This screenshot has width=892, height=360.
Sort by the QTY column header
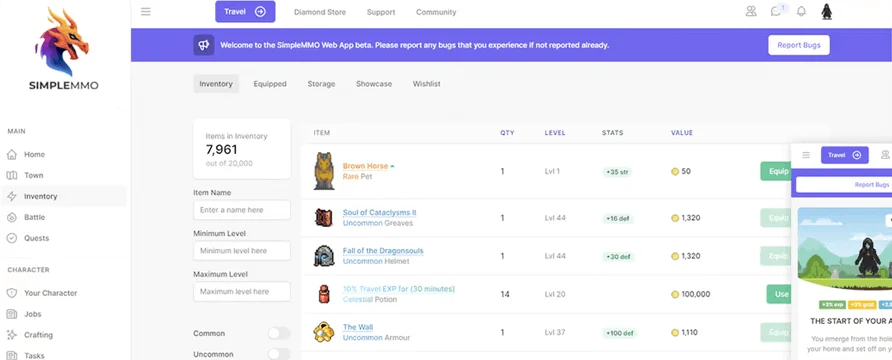507,133
